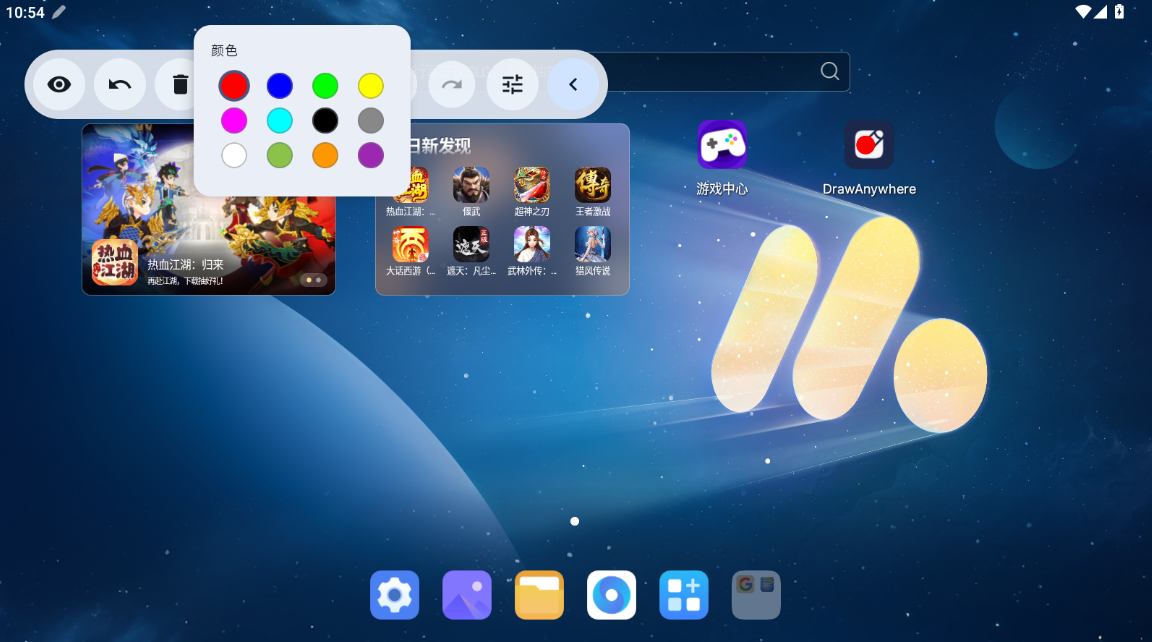Click the redo arrow in drawing toolbar

point(452,85)
